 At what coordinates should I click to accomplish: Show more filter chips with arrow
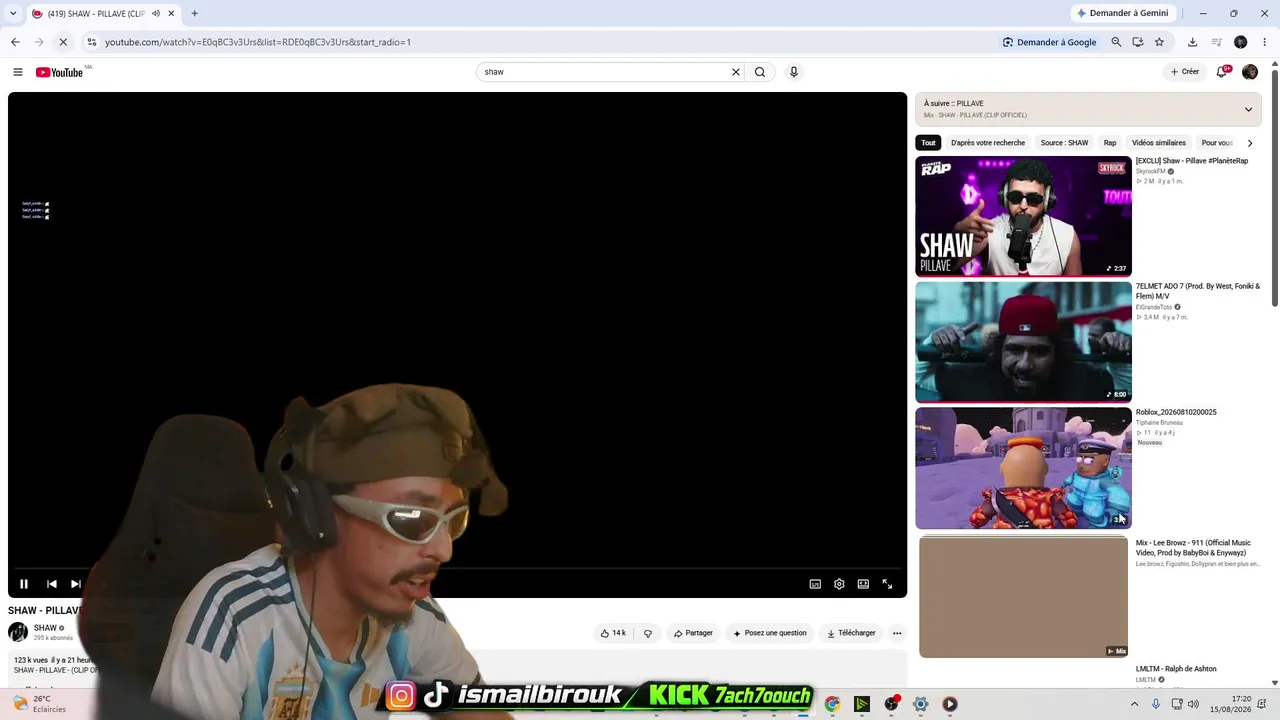coord(1249,143)
